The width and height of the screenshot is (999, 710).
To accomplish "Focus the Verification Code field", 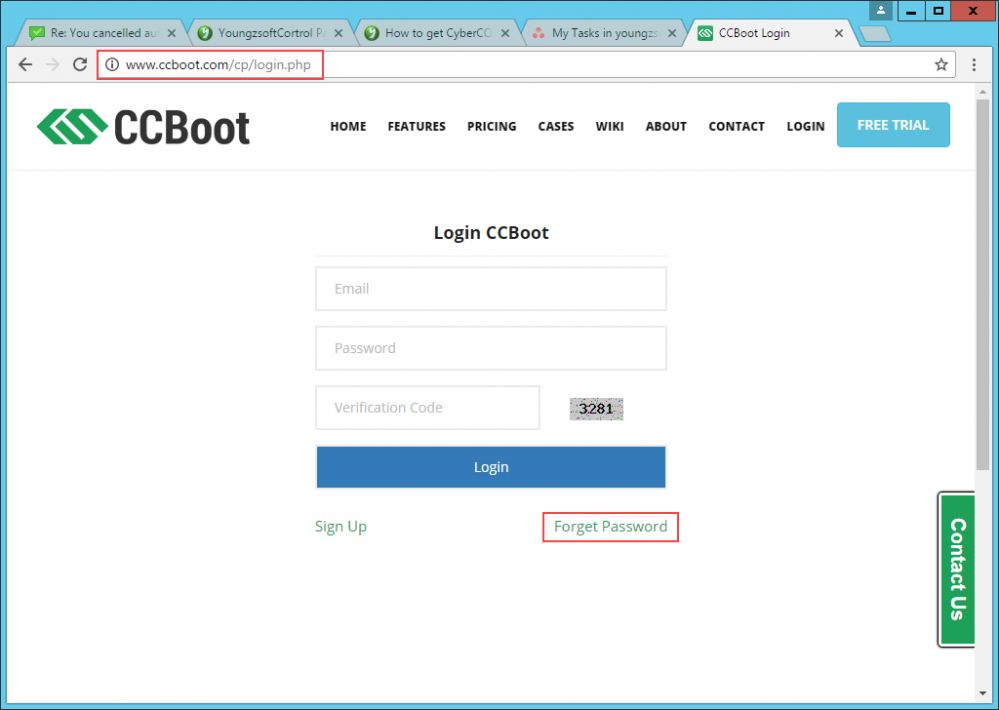I will [x=428, y=407].
